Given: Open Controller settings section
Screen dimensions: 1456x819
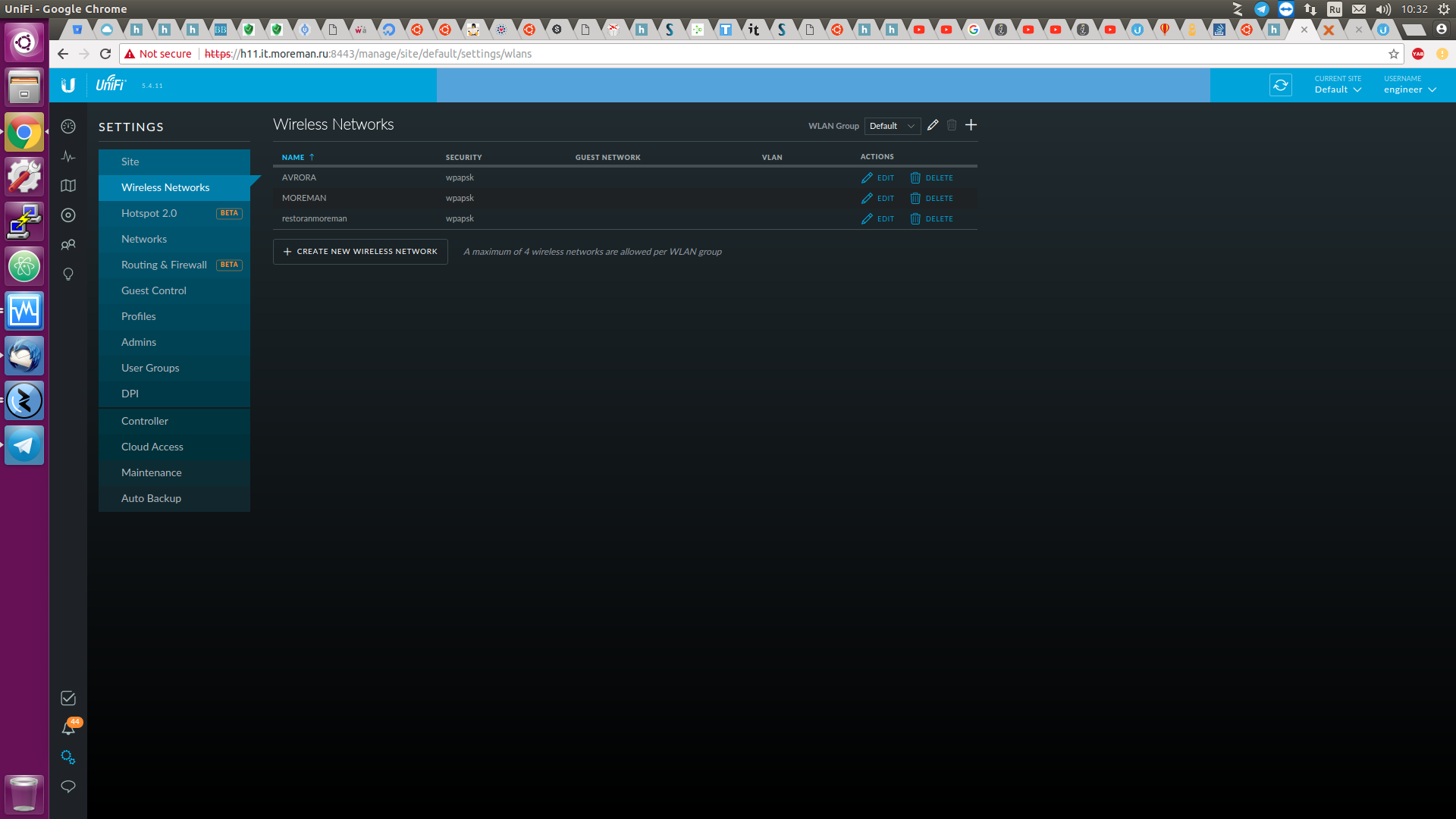Looking at the screenshot, I should pos(174,421).
